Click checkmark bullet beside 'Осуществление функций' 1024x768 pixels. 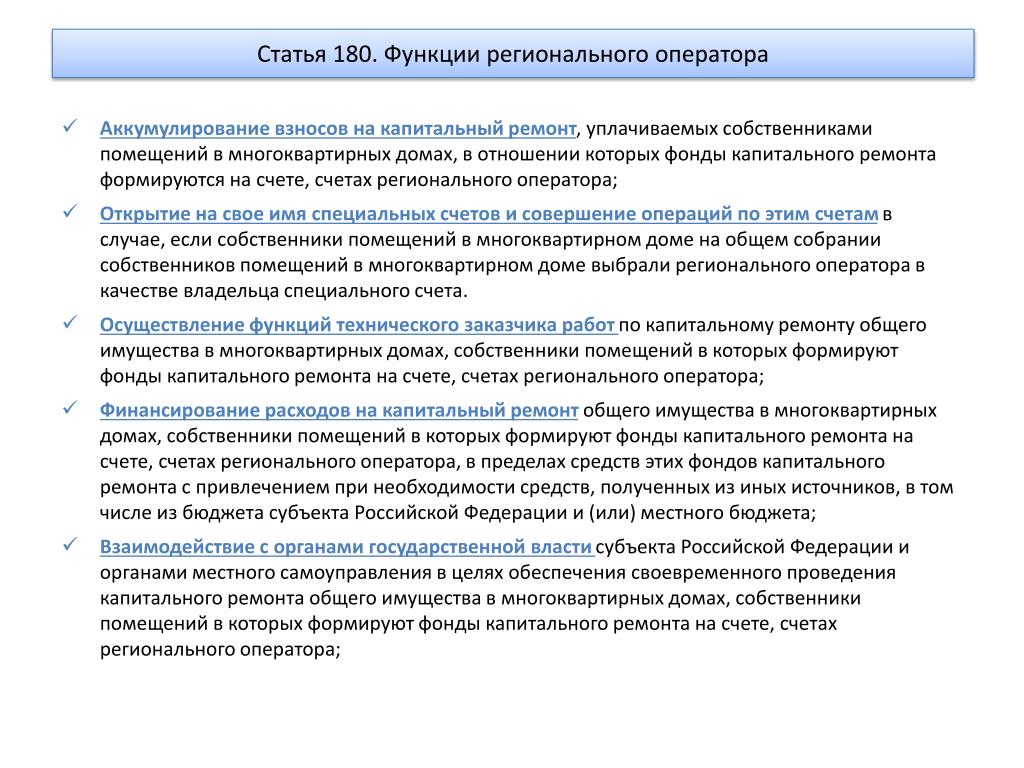click(70, 323)
